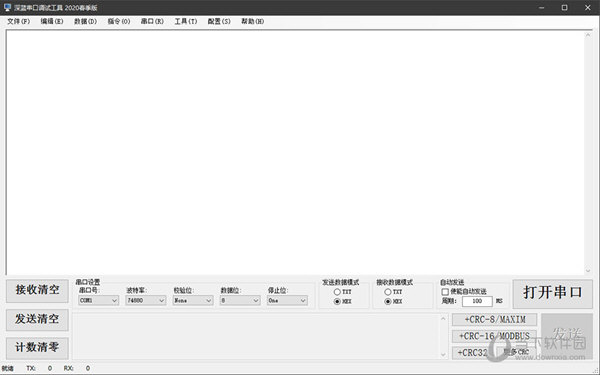Viewport: 600px width, 375px height.
Task: Select HEX under 发送数据模式
Action: [x=342, y=302]
